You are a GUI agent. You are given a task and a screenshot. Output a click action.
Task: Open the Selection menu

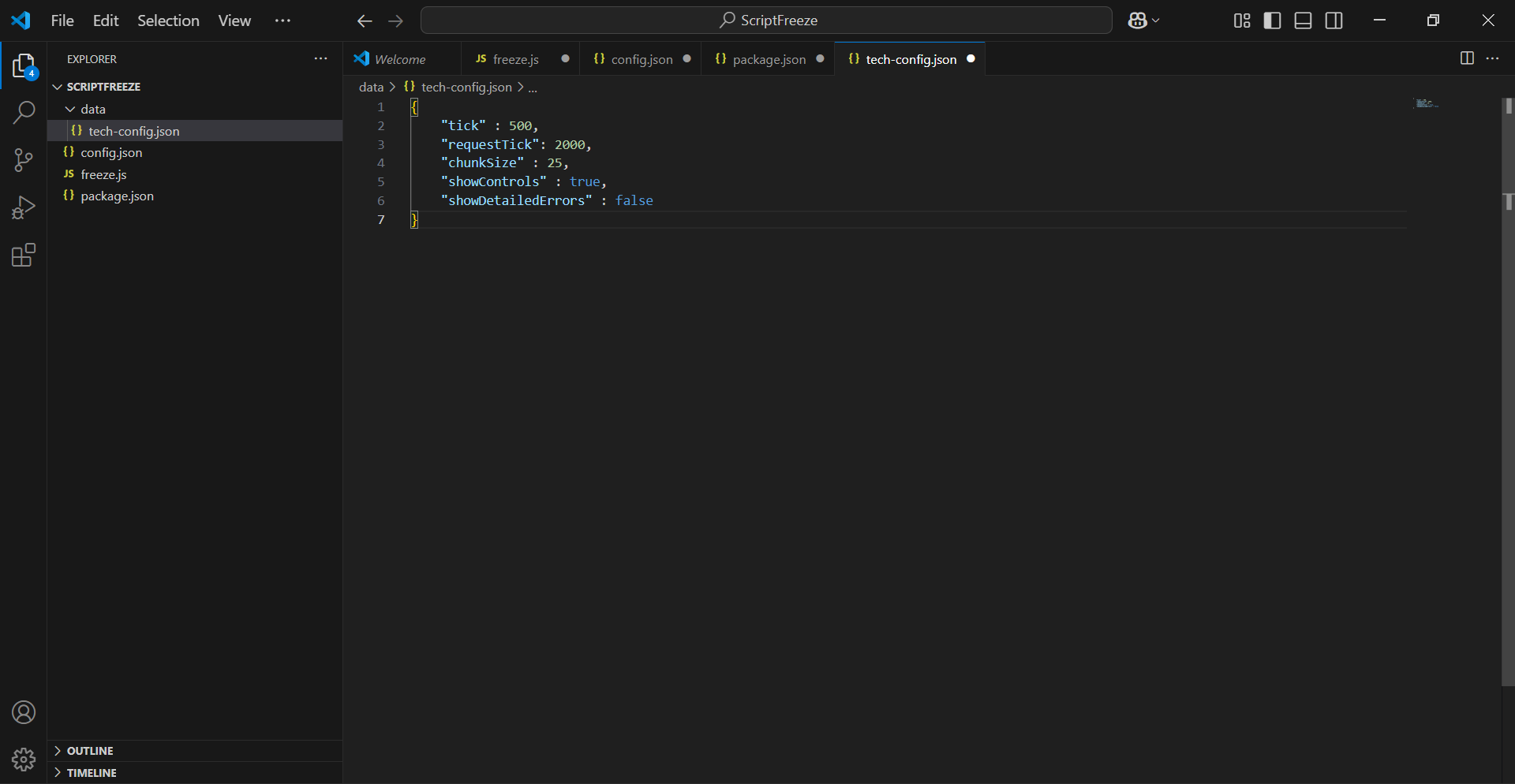coord(168,21)
